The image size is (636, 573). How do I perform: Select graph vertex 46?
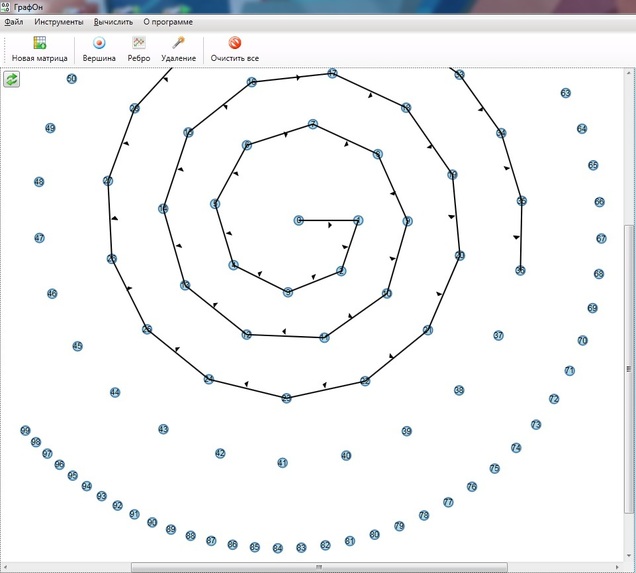tap(52, 293)
